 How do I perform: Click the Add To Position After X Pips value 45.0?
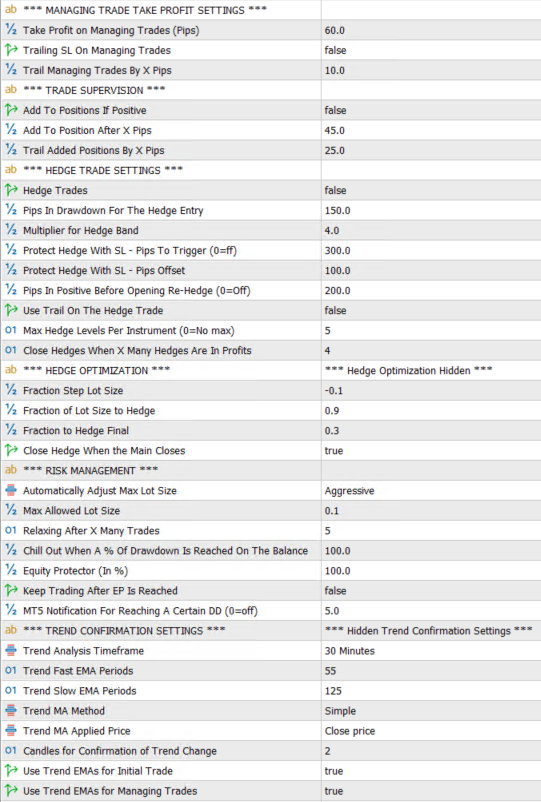334,130
